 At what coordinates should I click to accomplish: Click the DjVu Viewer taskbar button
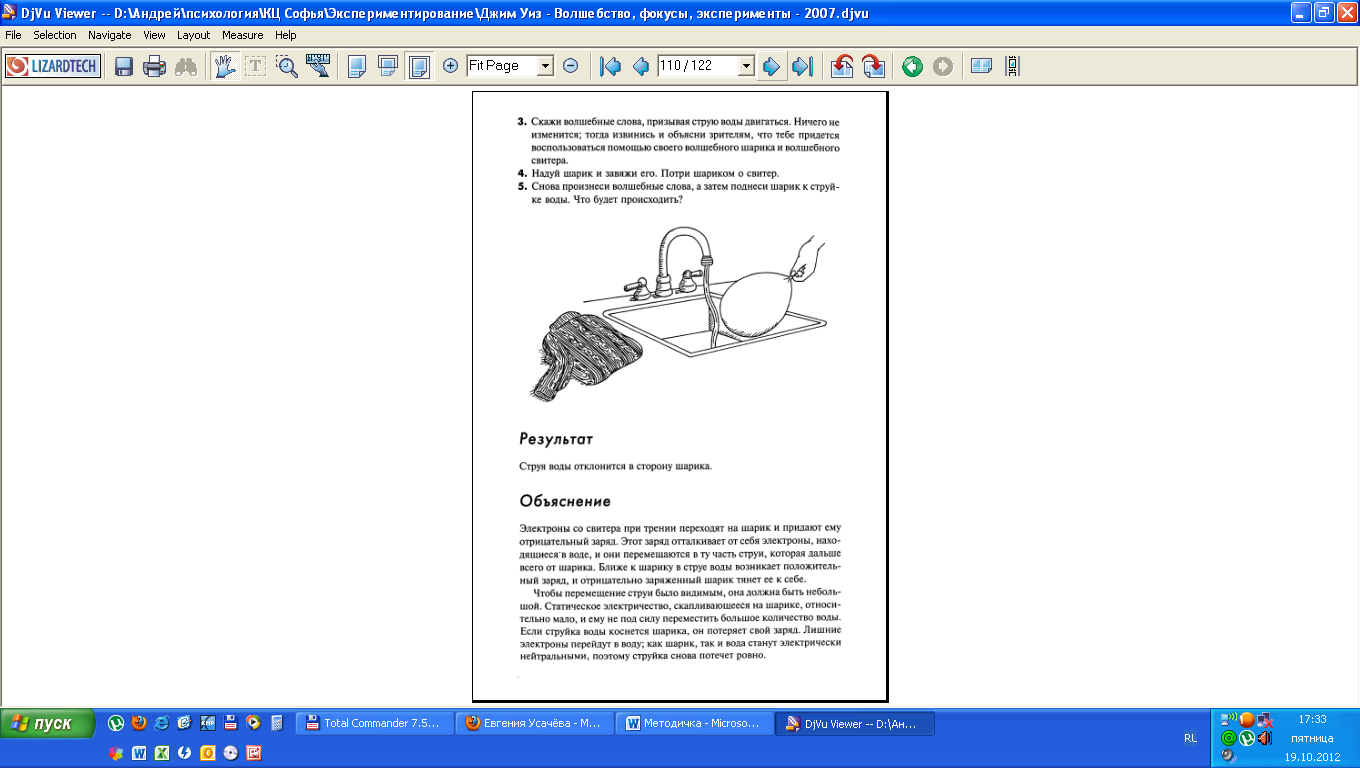[x=856, y=723]
